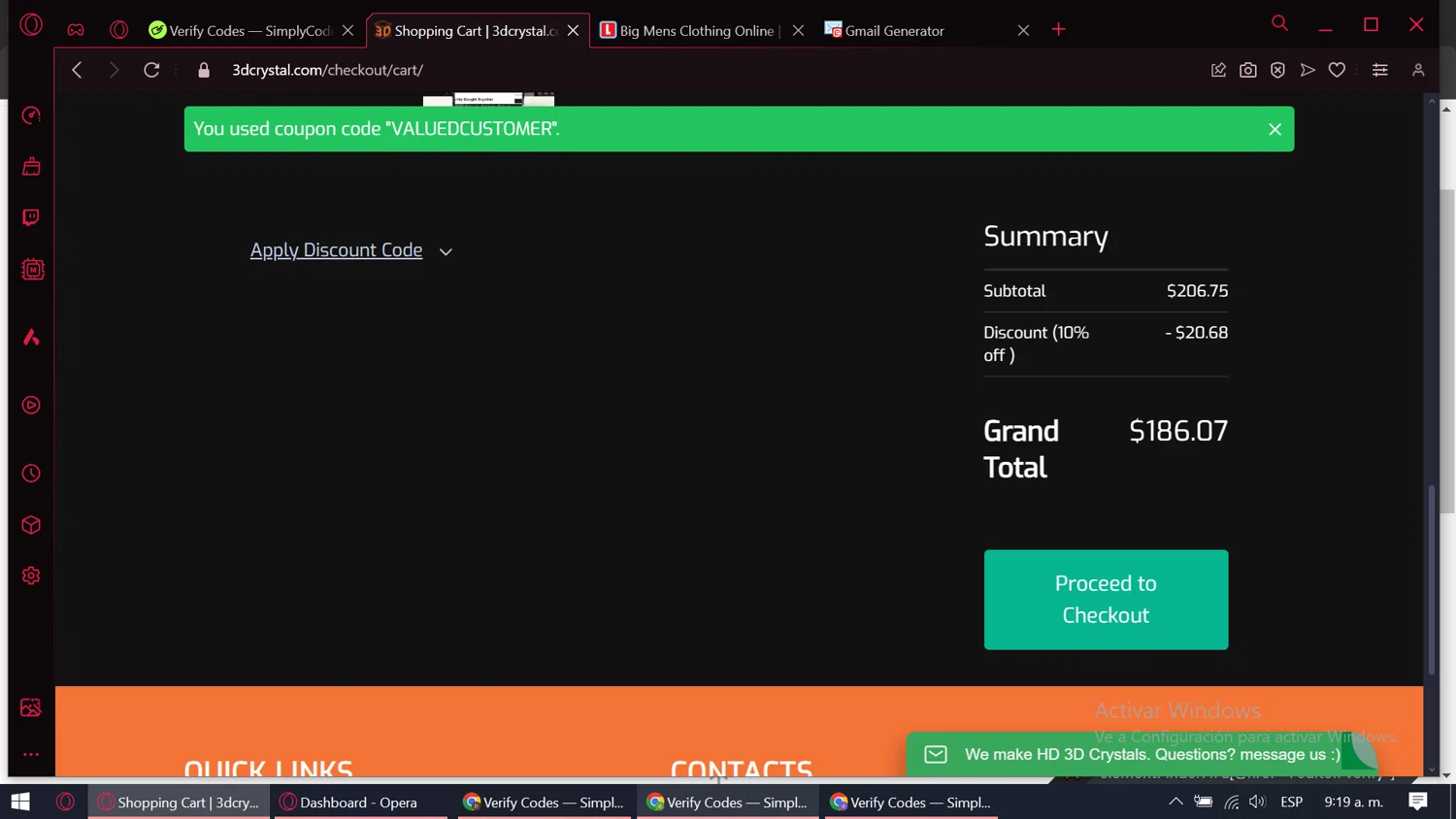Open the chip-shaped sidebar panel icon
Screen dimensions: 1456x819
32,270
